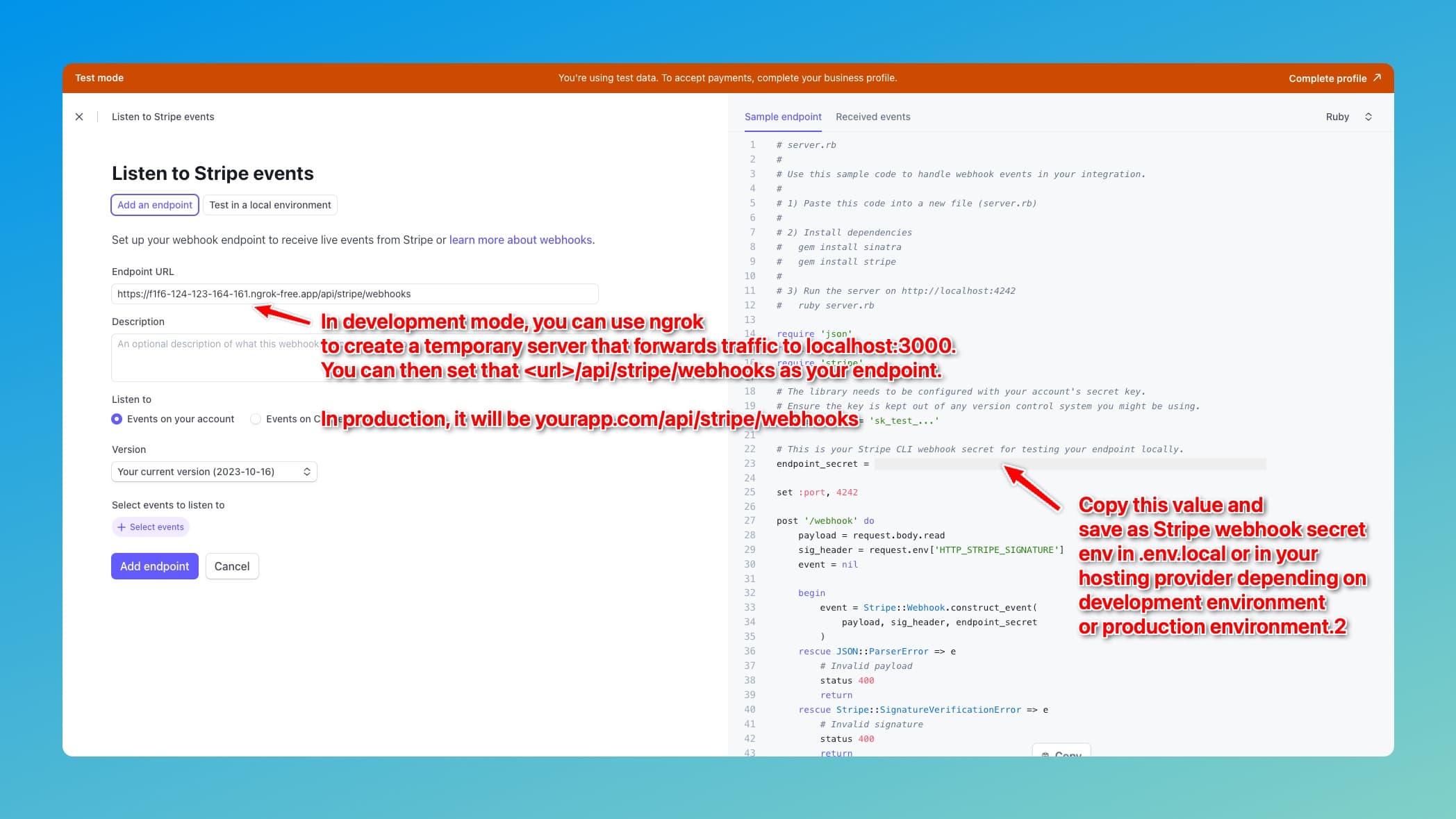Close the Listen to Stripe events panel
This screenshot has height=819, width=1456.
(79, 116)
